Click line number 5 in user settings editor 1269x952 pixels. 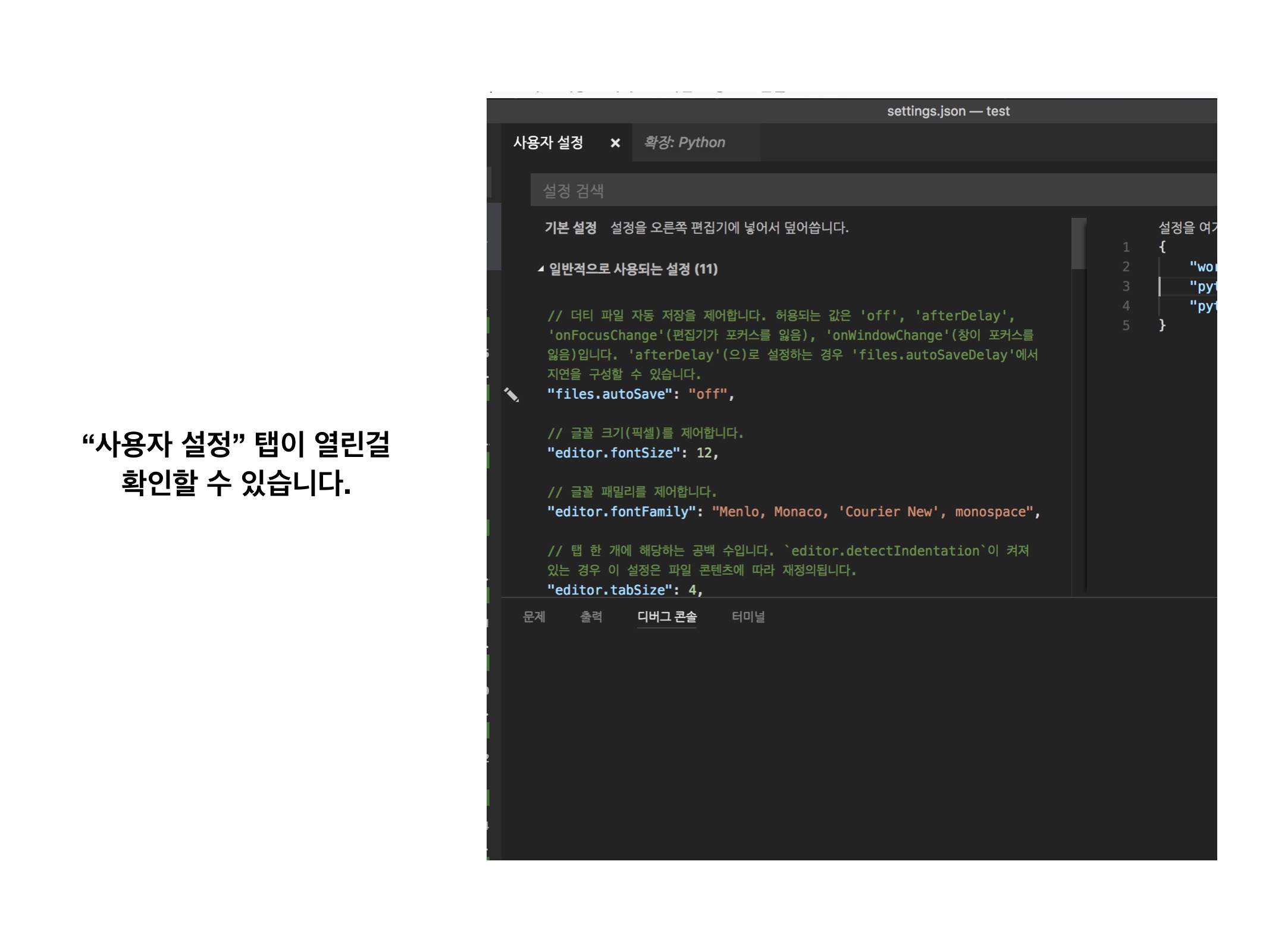(x=1126, y=325)
